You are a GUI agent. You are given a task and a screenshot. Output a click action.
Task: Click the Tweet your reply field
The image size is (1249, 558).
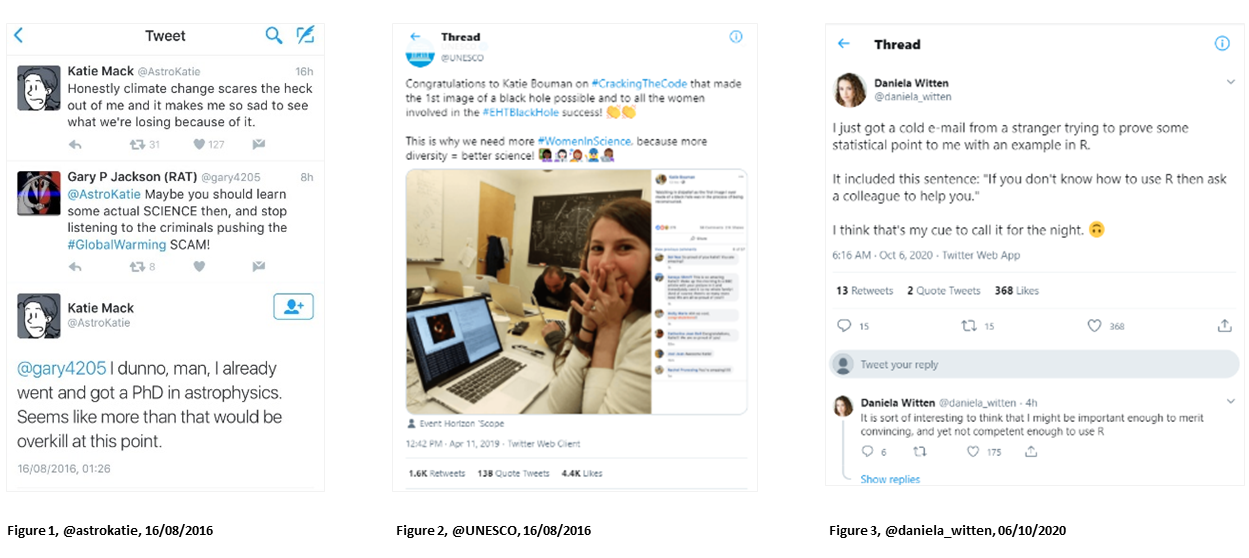[x=1035, y=364]
